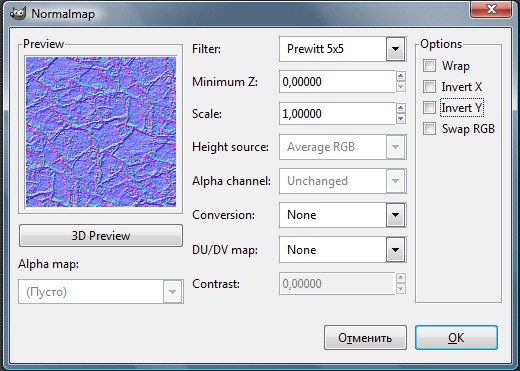Click the Height source label
The width and height of the screenshot is (520, 371).
point(230,147)
